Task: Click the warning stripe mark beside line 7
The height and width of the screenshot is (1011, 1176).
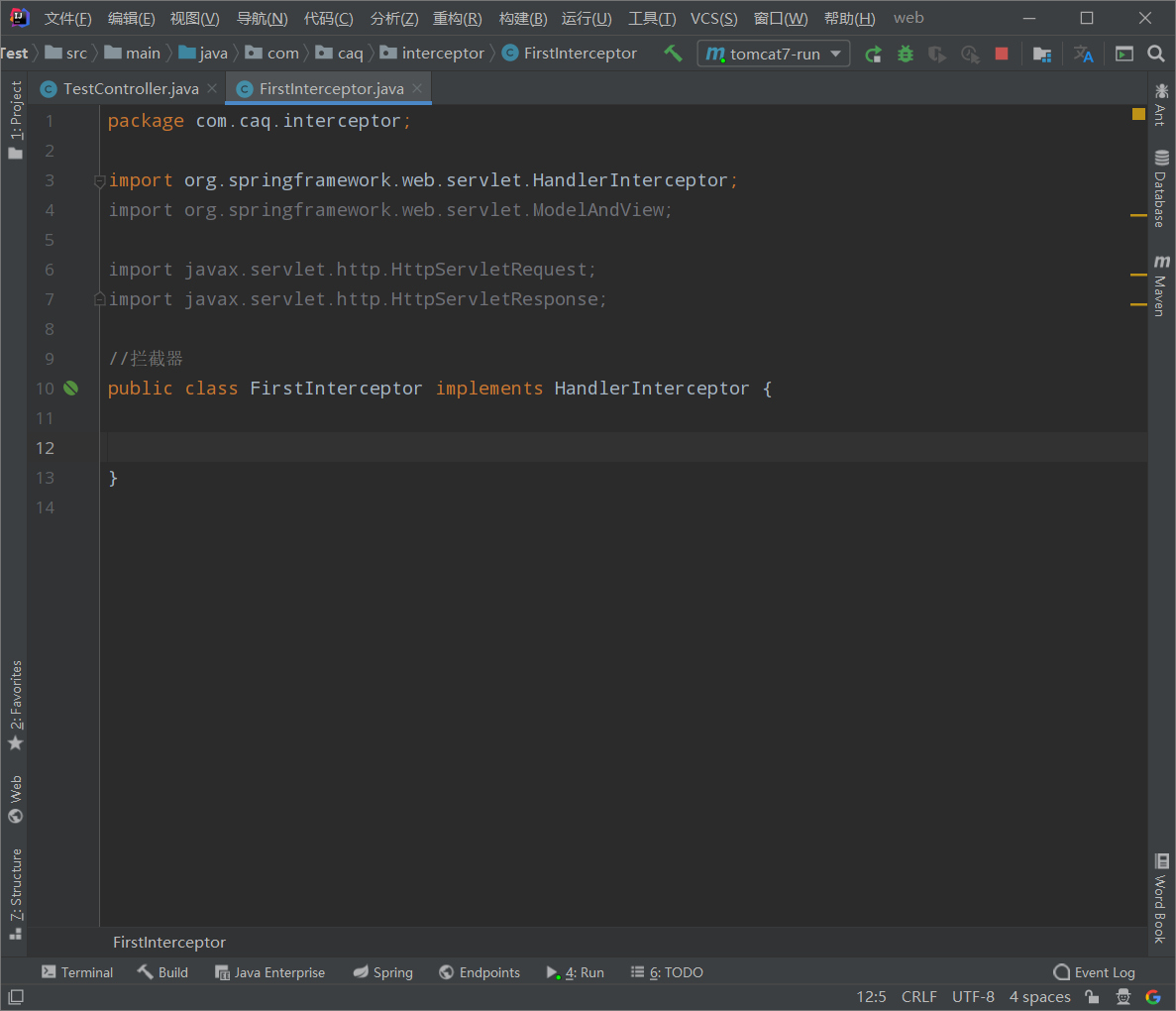Action: coord(1138,304)
